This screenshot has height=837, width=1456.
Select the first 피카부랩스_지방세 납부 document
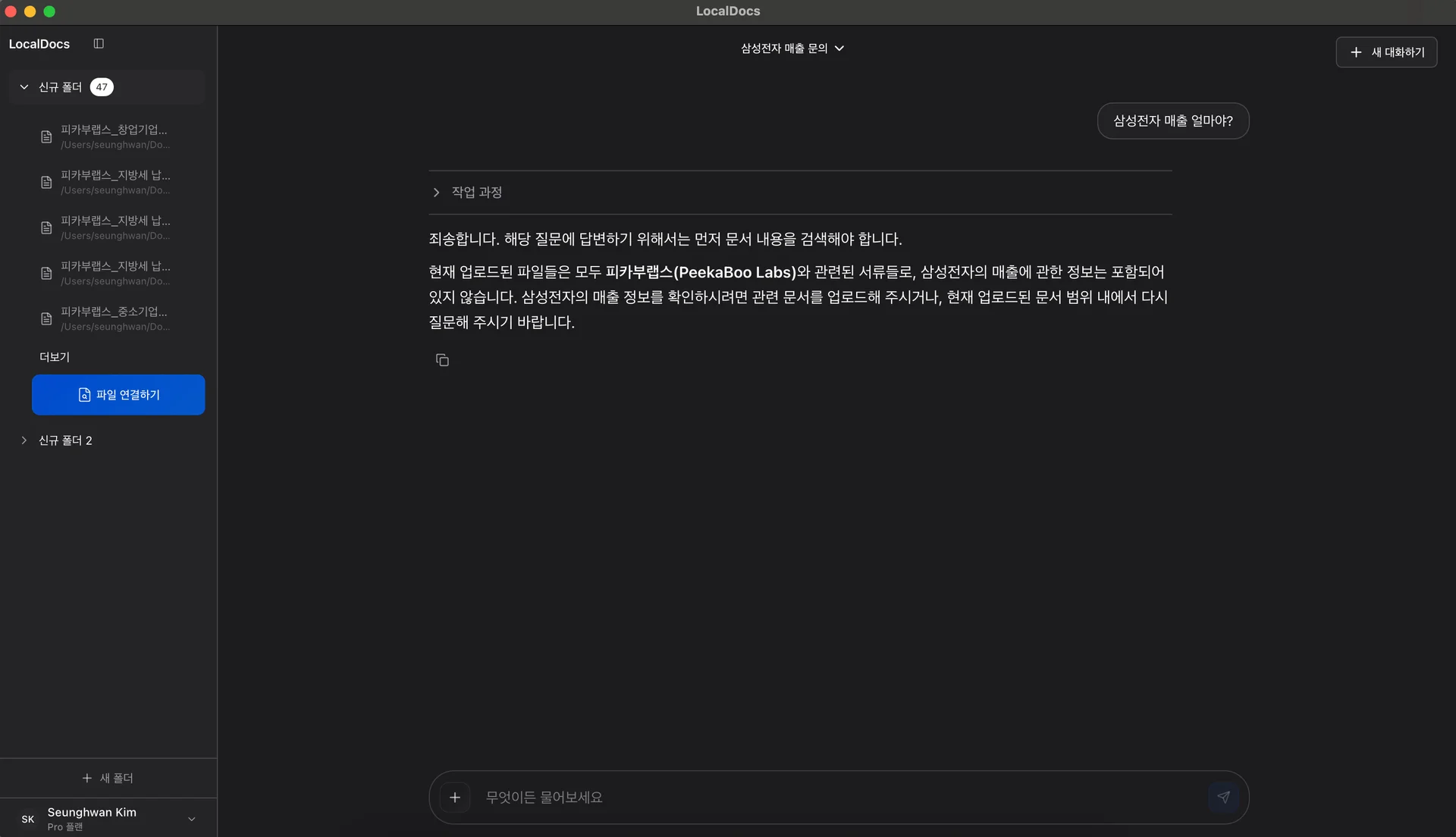click(x=115, y=182)
